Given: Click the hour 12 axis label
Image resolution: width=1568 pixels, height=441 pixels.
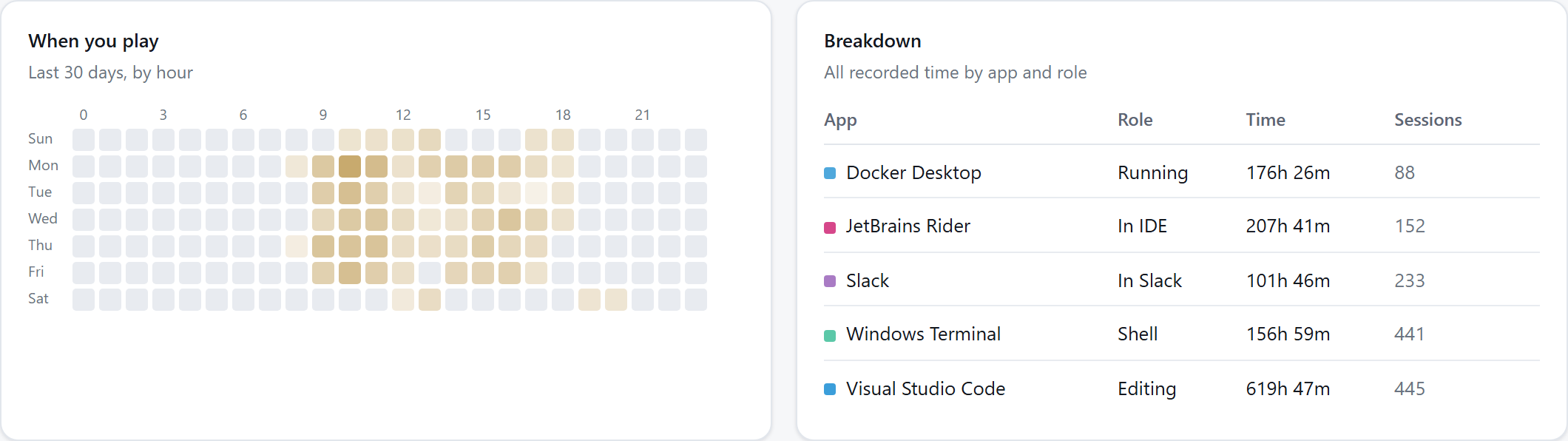Looking at the screenshot, I should point(403,115).
